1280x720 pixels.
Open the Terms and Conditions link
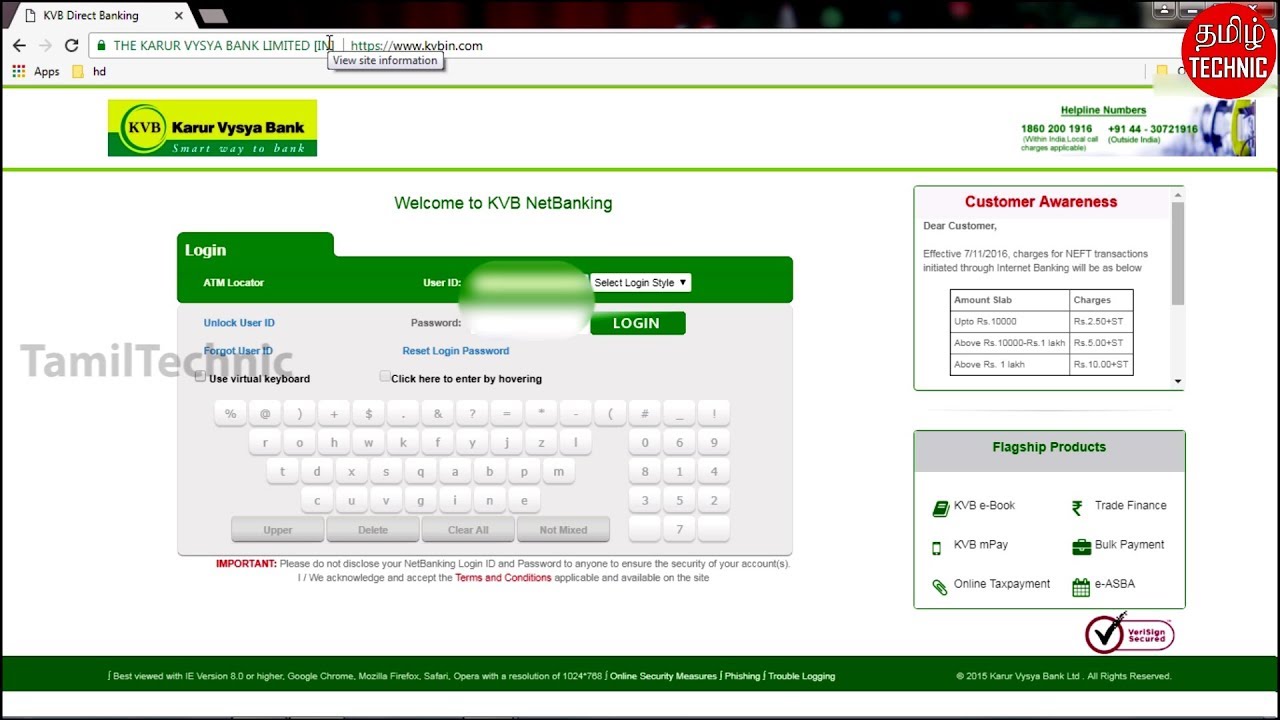pyautogui.click(x=503, y=578)
